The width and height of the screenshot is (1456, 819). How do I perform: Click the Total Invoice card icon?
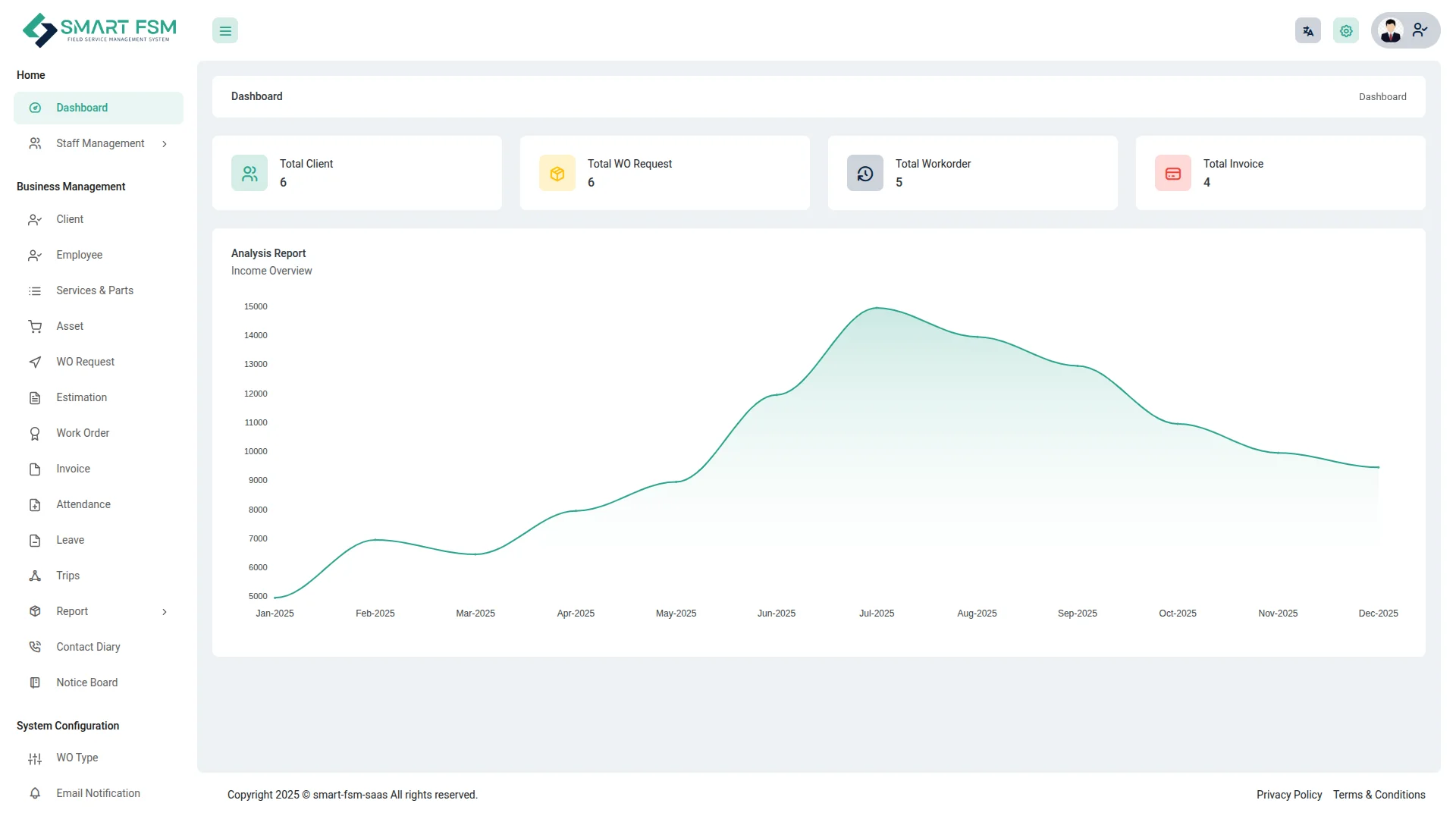pyautogui.click(x=1173, y=174)
